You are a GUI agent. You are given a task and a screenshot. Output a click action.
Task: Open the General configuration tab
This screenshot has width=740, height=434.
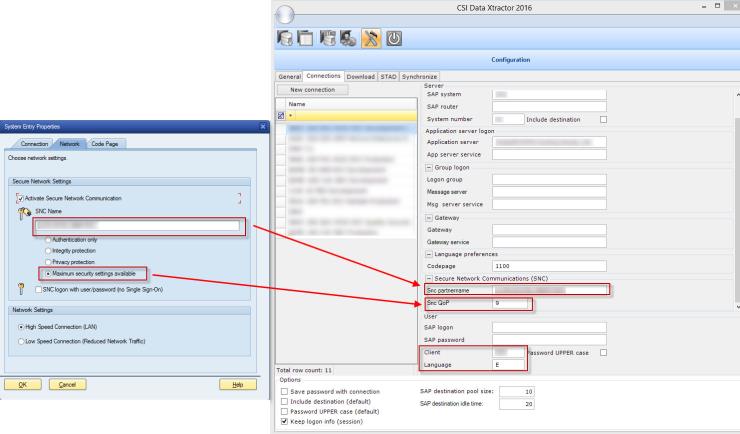click(289, 76)
